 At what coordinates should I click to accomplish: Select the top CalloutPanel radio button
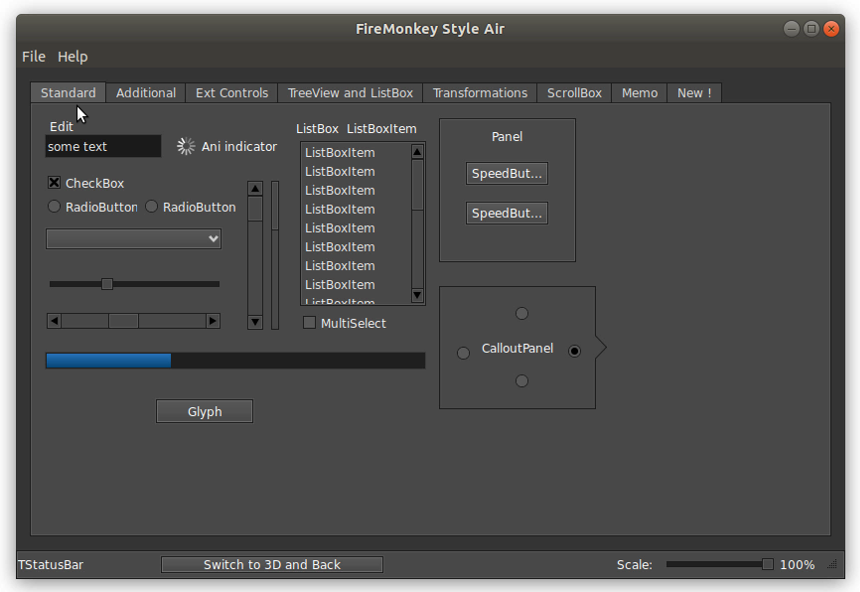coord(522,313)
